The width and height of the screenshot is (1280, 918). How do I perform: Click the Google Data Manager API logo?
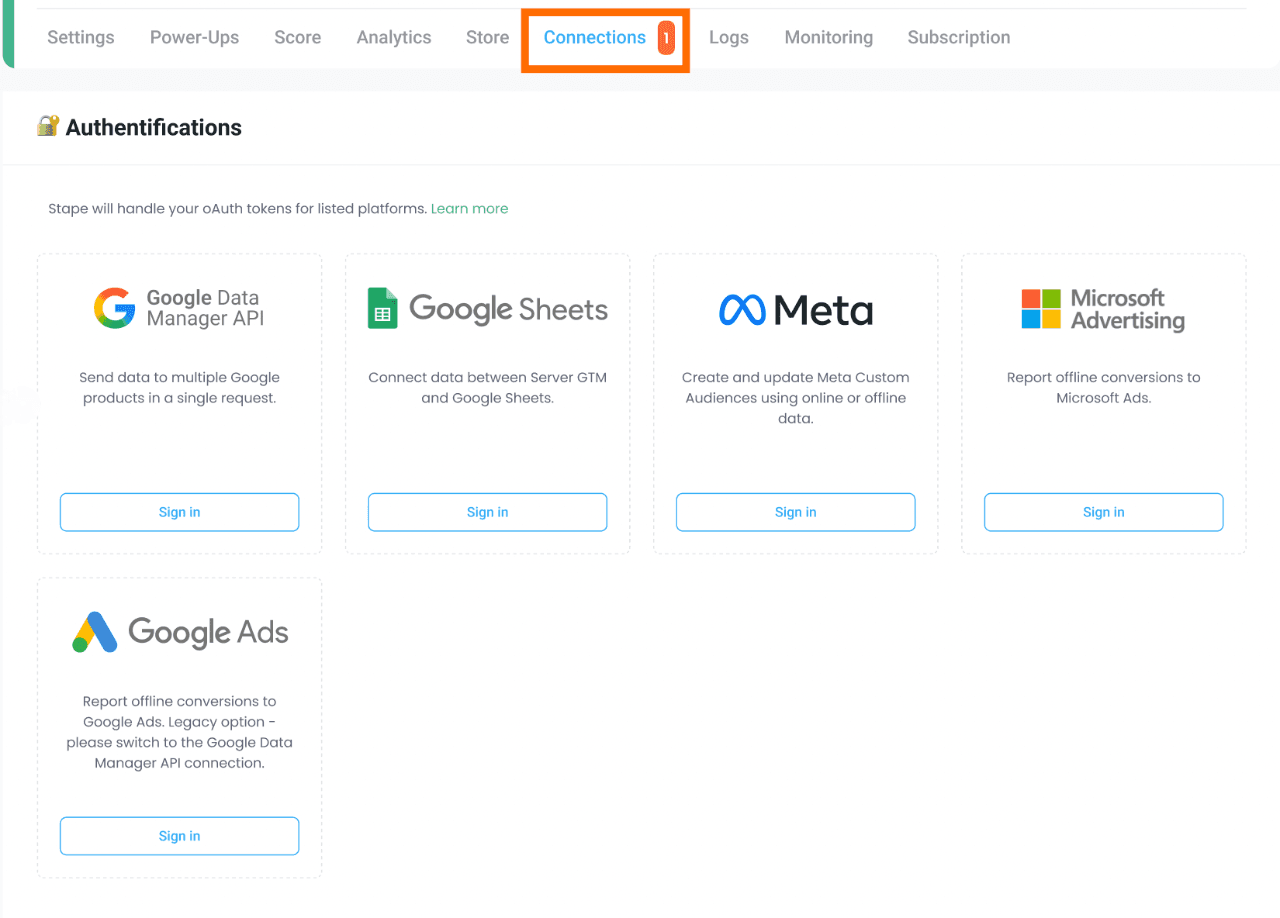tap(114, 308)
